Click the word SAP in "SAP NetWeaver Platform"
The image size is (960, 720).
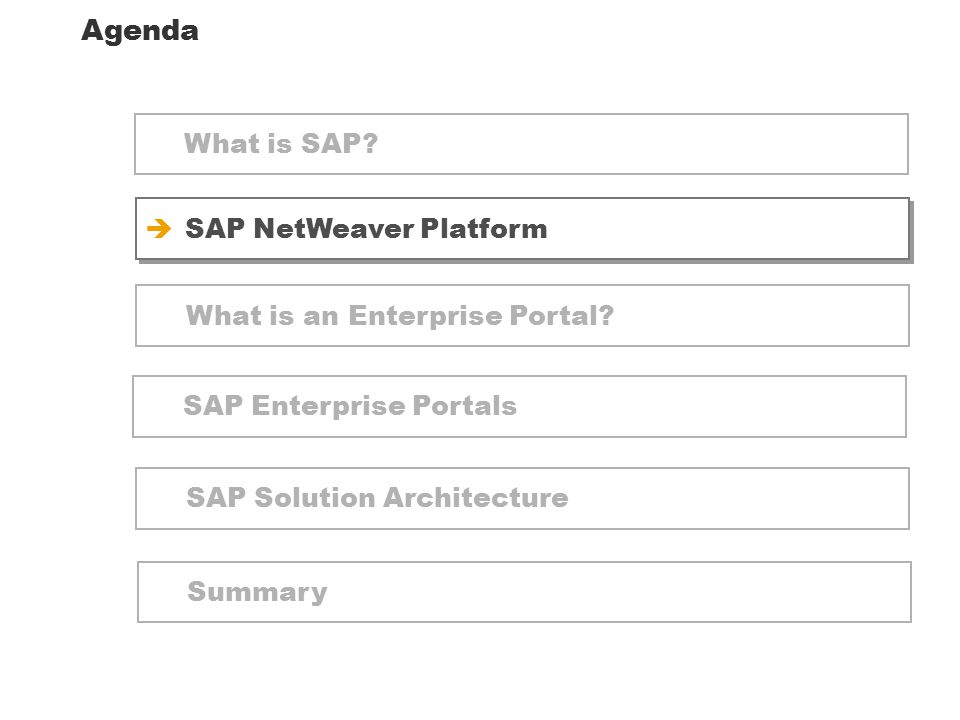215,228
